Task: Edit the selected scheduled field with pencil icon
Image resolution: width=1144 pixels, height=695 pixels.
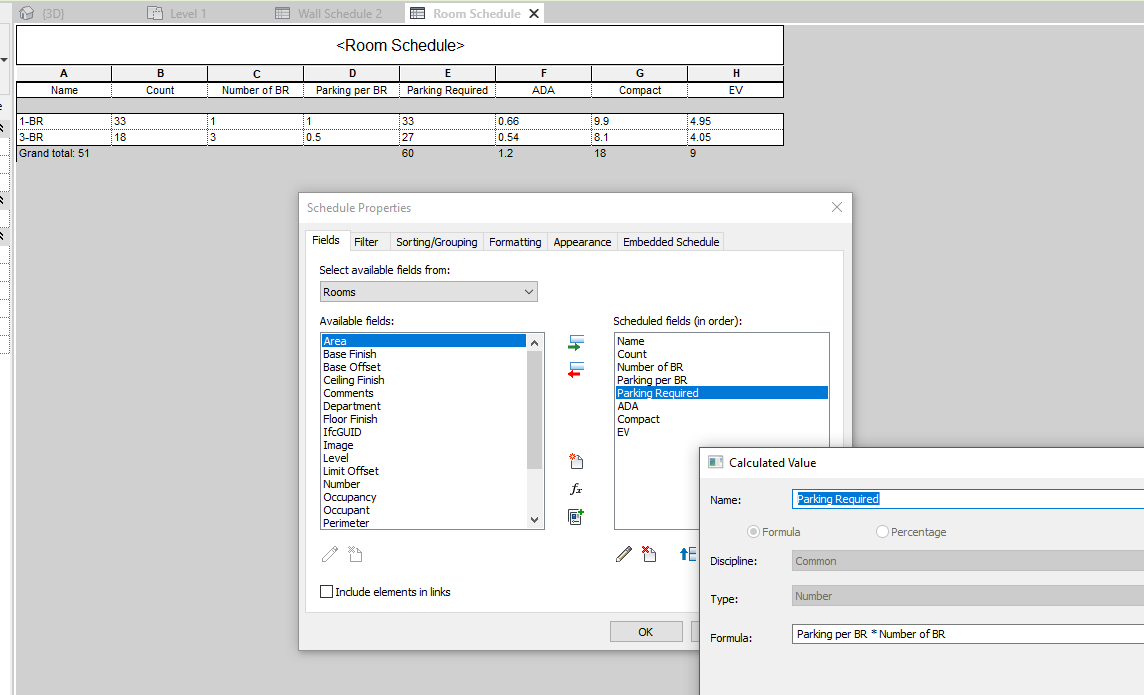Action: (623, 554)
